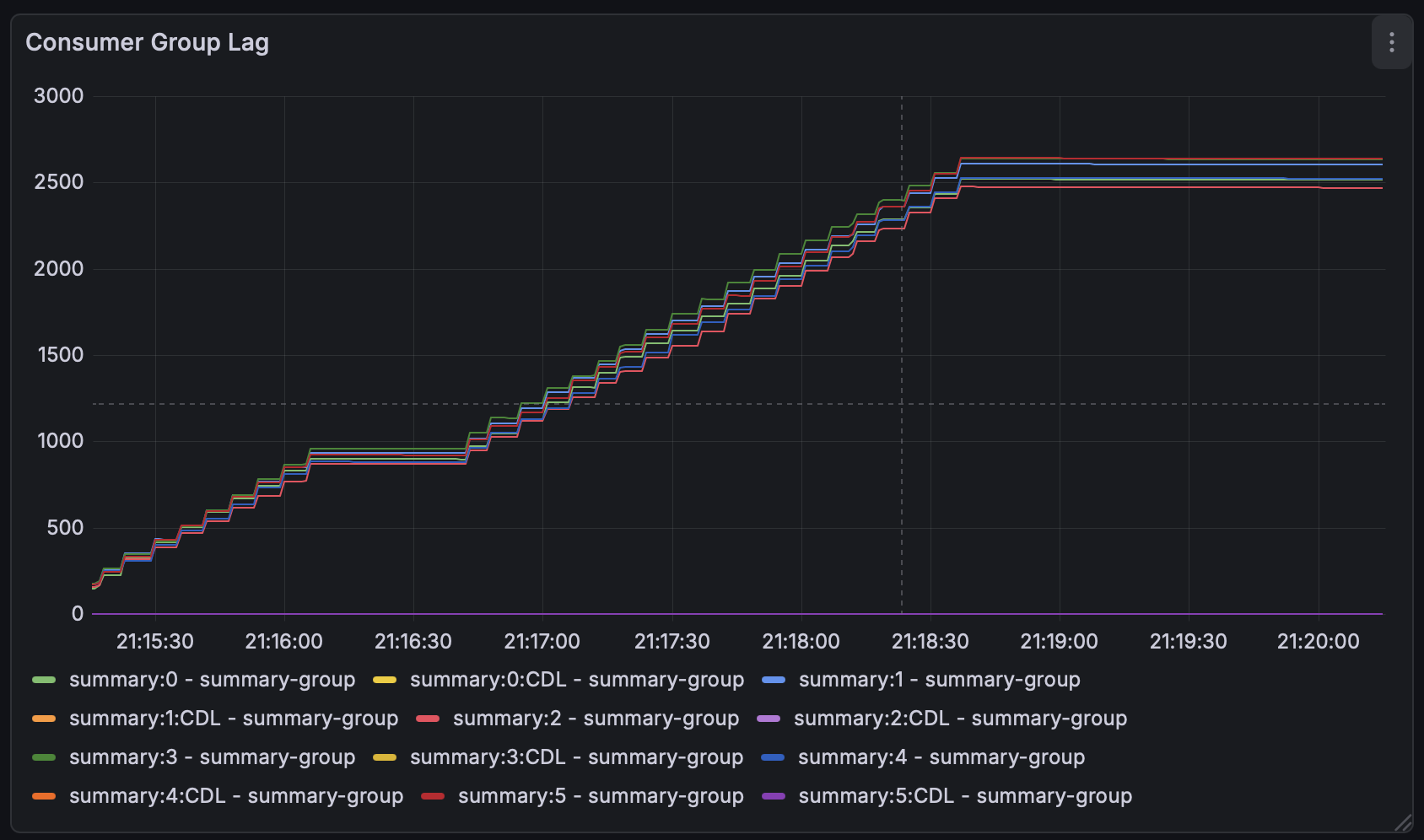Screen dimensions: 1424x840
Task: Click the resize handle in panel corner
Action: (x=1403, y=822)
